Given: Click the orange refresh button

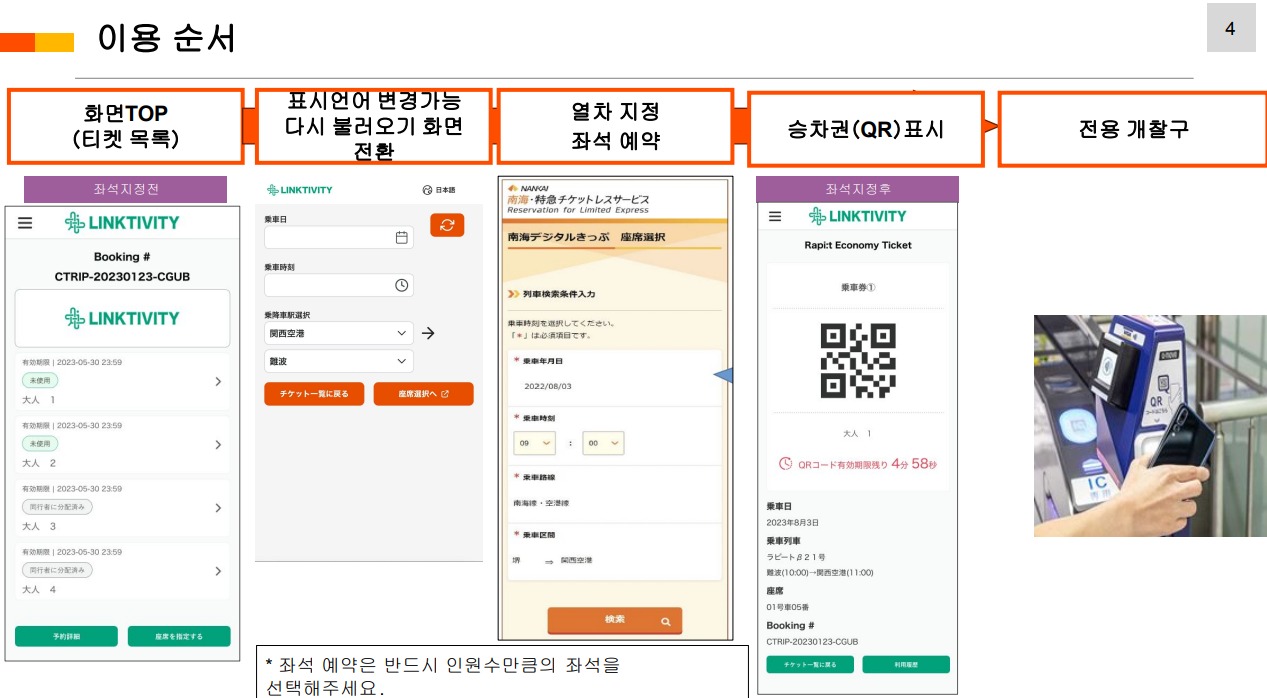Looking at the screenshot, I should point(447,225).
